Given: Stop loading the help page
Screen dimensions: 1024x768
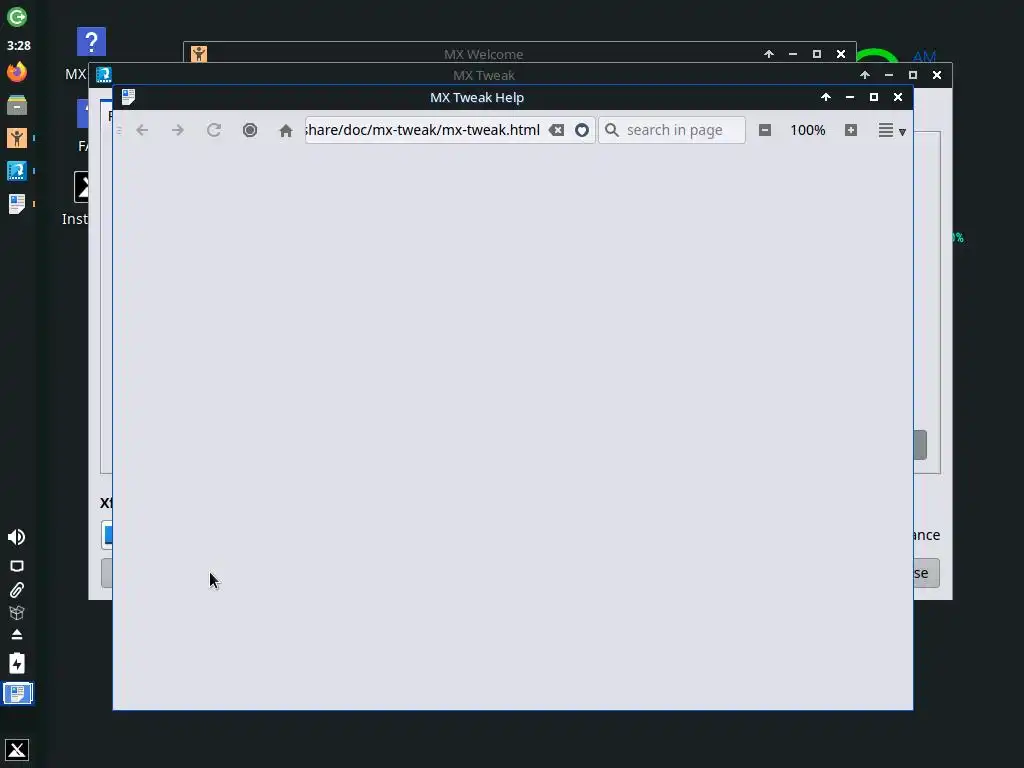Looking at the screenshot, I should pyautogui.click(x=249, y=130).
